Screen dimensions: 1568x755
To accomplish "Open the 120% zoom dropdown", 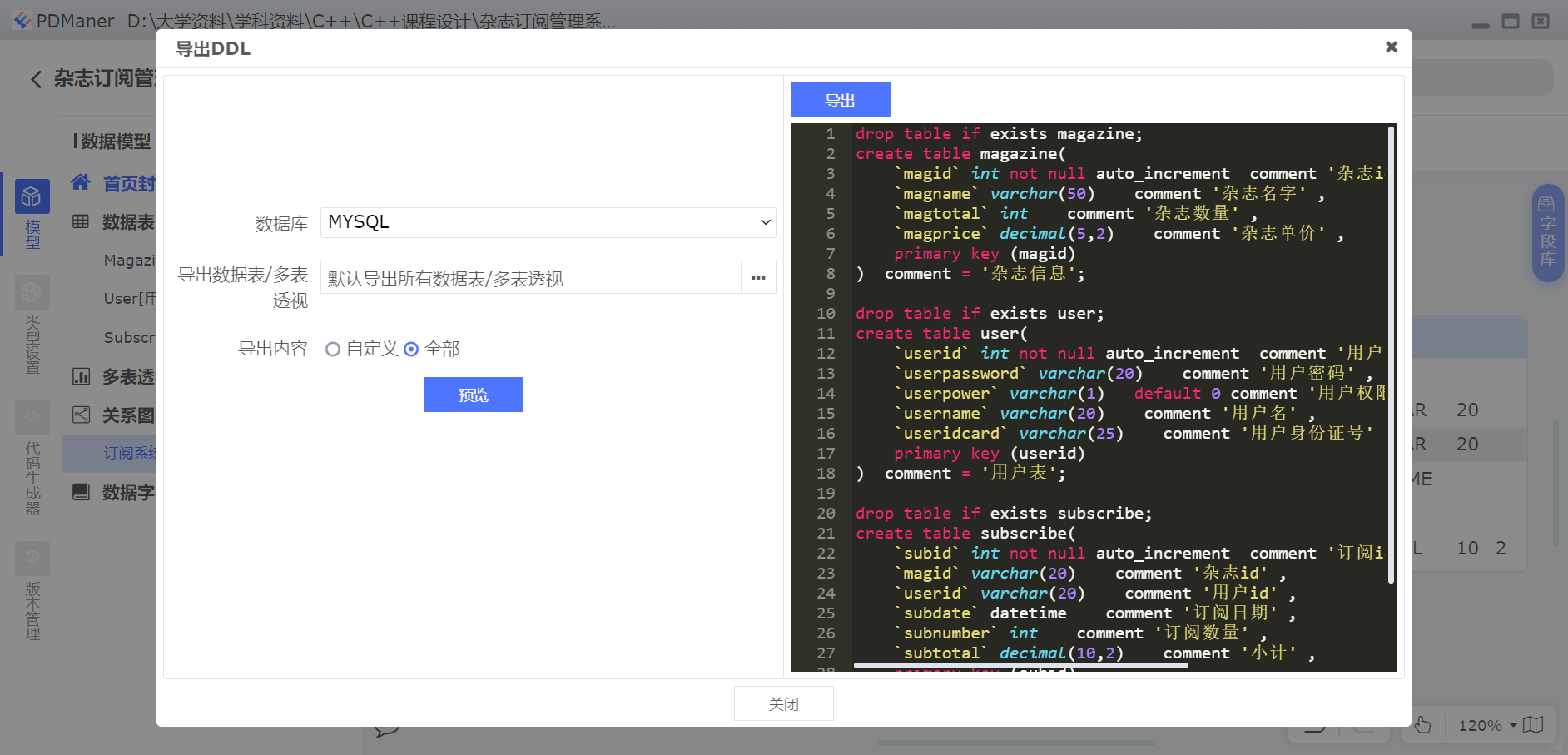I will pyautogui.click(x=1487, y=725).
